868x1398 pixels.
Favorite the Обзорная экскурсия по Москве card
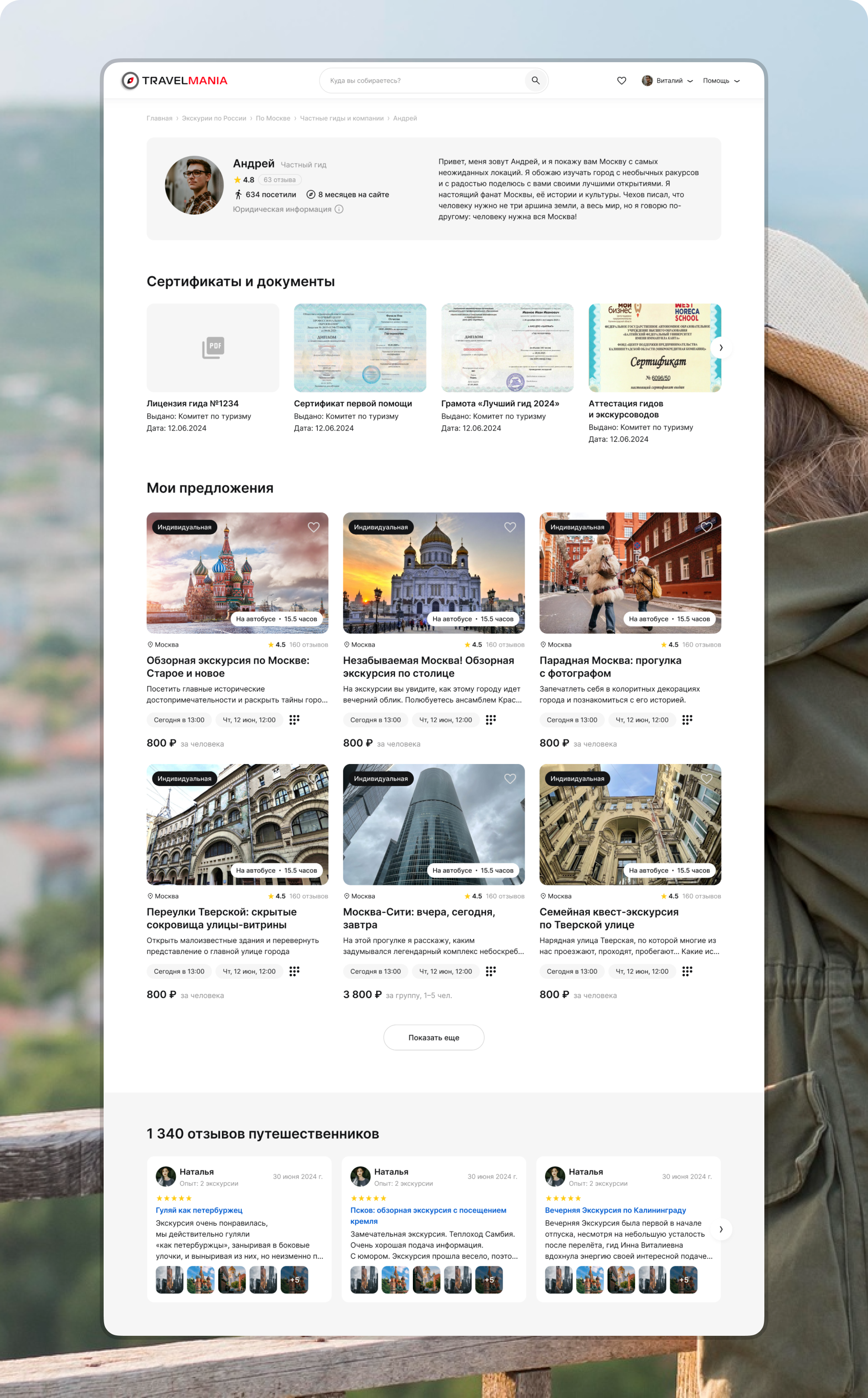pos(314,527)
